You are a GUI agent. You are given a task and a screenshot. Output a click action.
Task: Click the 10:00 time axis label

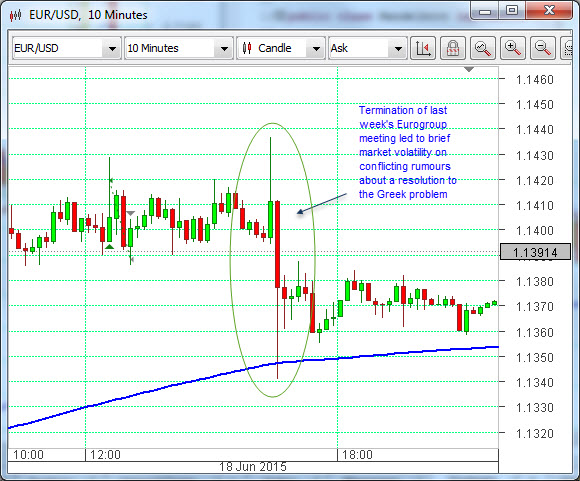pyautogui.click(x=28, y=455)
